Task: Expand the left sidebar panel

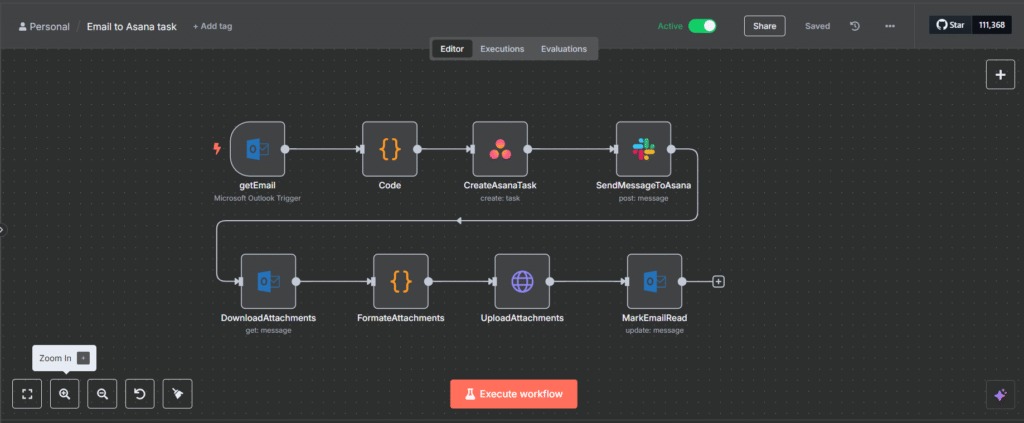Action: tap(3, 230)
